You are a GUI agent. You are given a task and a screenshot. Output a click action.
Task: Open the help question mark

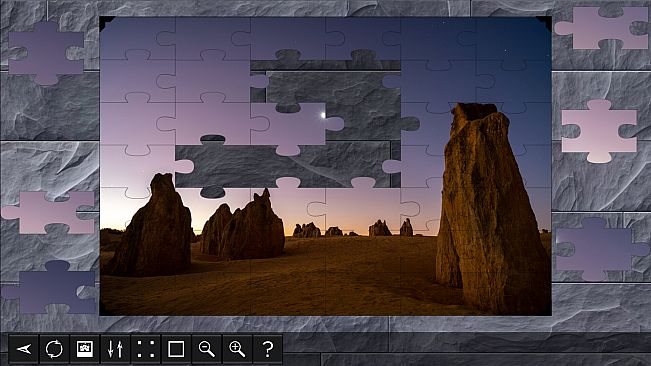(268, 349)
